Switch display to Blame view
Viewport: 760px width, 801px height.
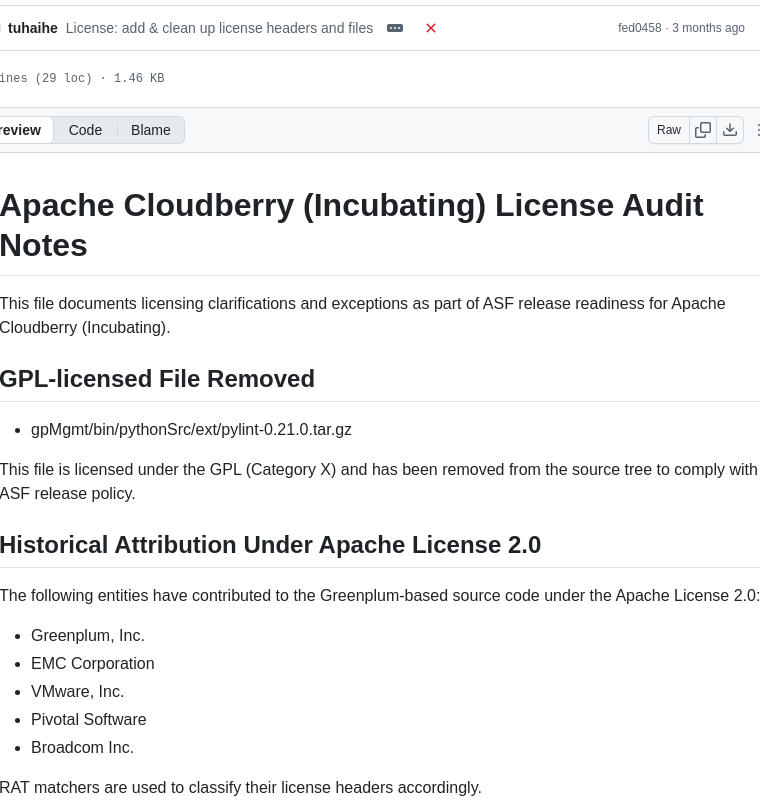[x=150, y=130]
